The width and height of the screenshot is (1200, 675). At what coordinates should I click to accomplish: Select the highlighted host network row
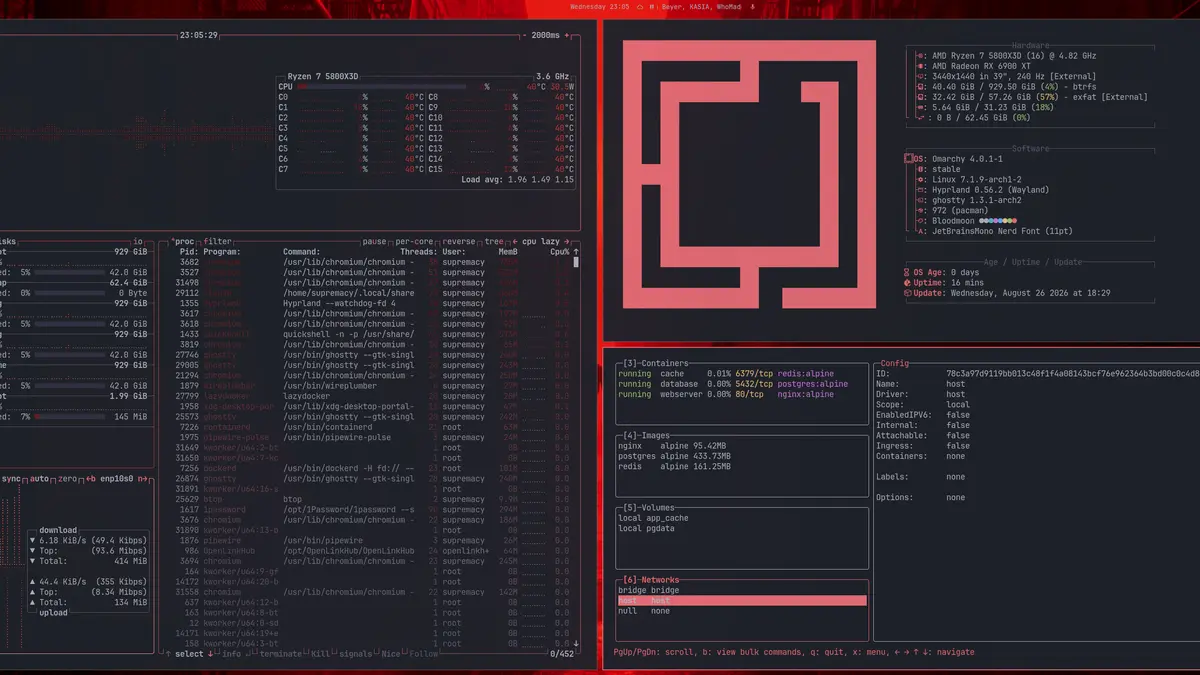[x=741, y=600]
